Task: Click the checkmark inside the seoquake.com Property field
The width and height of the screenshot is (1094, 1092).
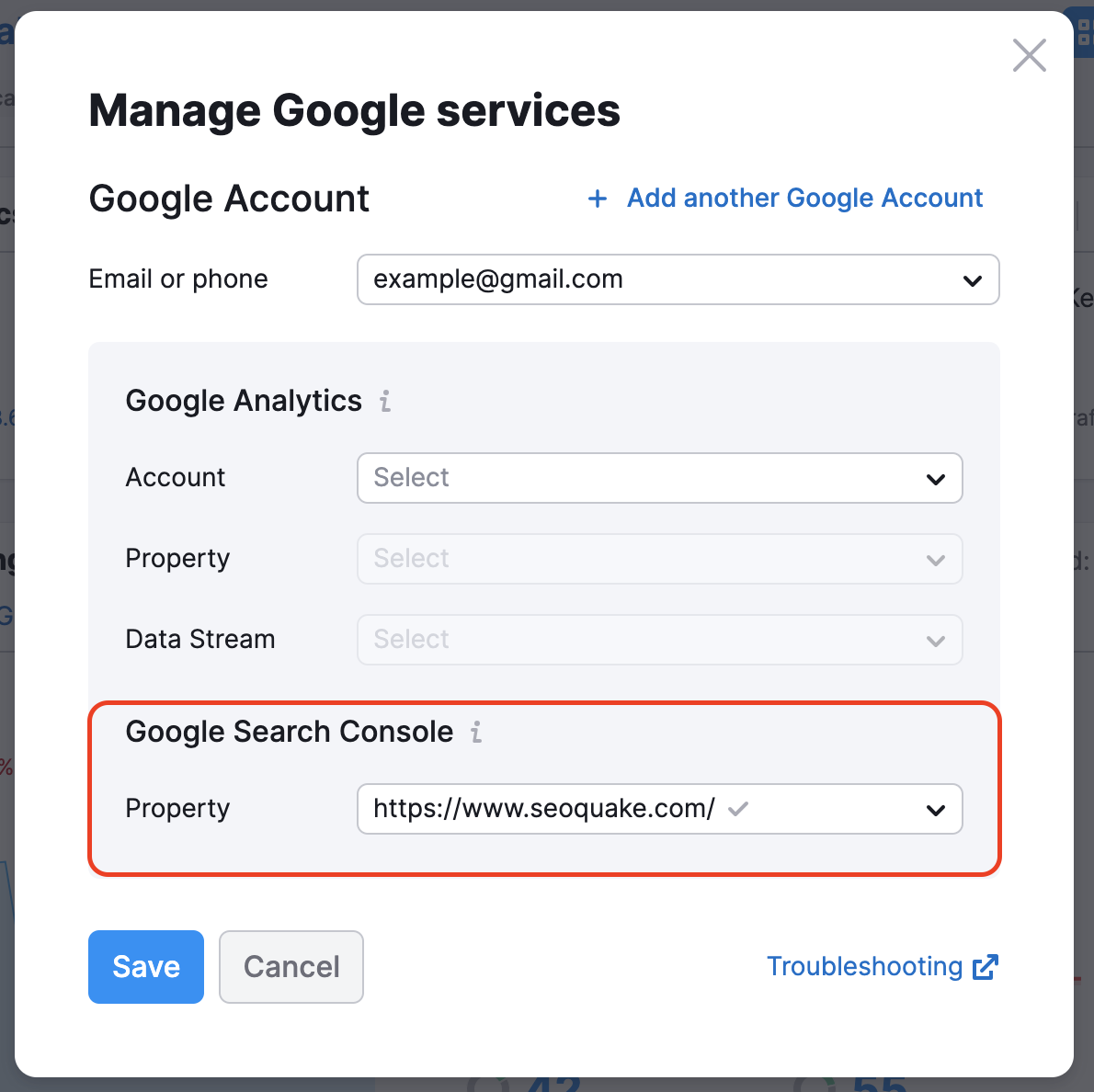Action: point(738,809)
